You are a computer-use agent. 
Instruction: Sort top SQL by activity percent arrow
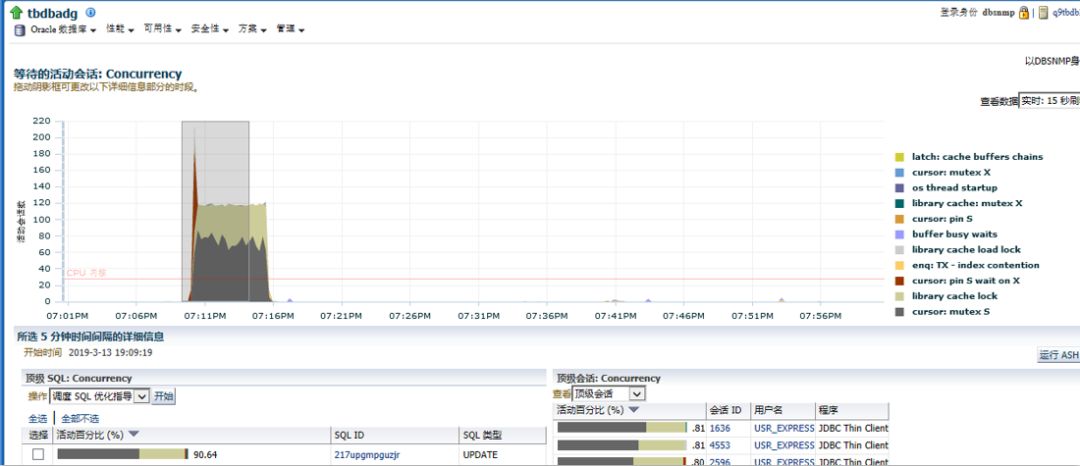pos(134,434)
